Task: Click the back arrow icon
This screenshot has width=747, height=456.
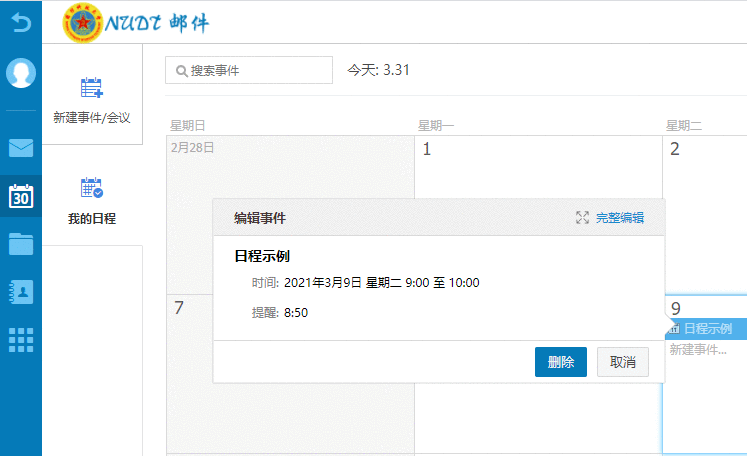Action: 20,19
